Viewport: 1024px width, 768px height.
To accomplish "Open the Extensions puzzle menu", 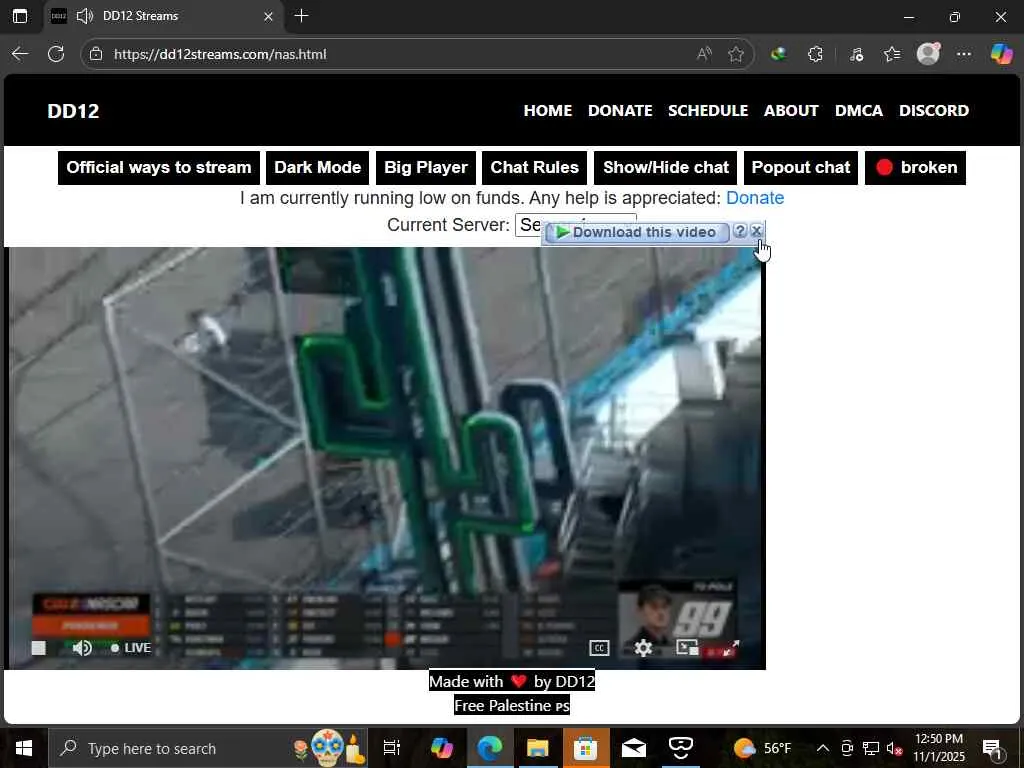I will (x=815, y=54).
